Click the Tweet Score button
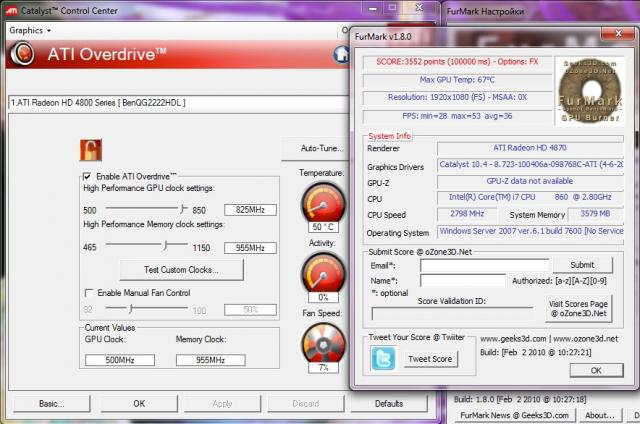The height and width of the screenshot is (424, 640). coord(430,359)
